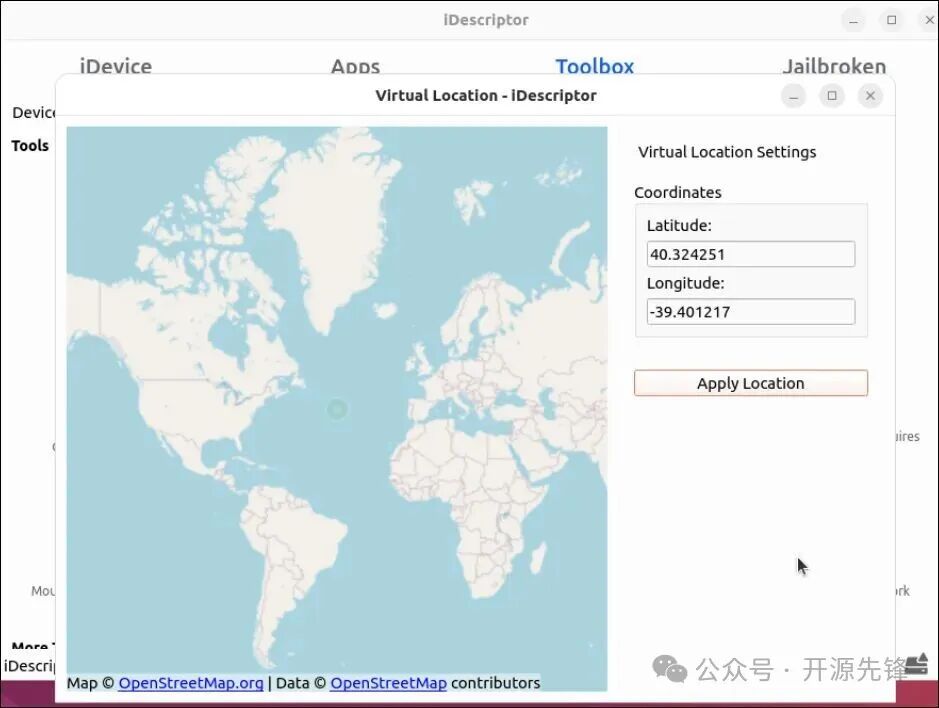Image resolution: width=939 pixels, height=708 pixels.
Task: Maximize the main iDescriptor window
Action: point(891,20)
